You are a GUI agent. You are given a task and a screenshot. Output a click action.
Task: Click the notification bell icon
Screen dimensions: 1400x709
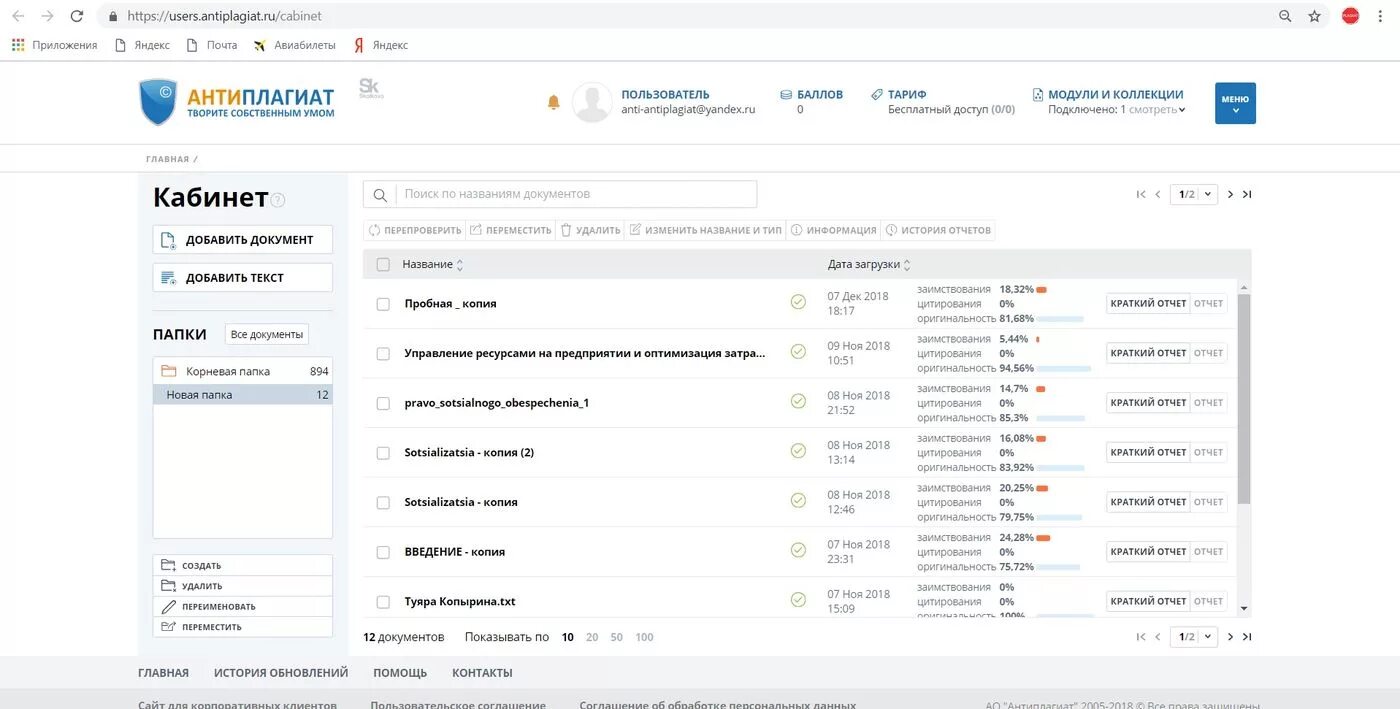coord(554,102)
